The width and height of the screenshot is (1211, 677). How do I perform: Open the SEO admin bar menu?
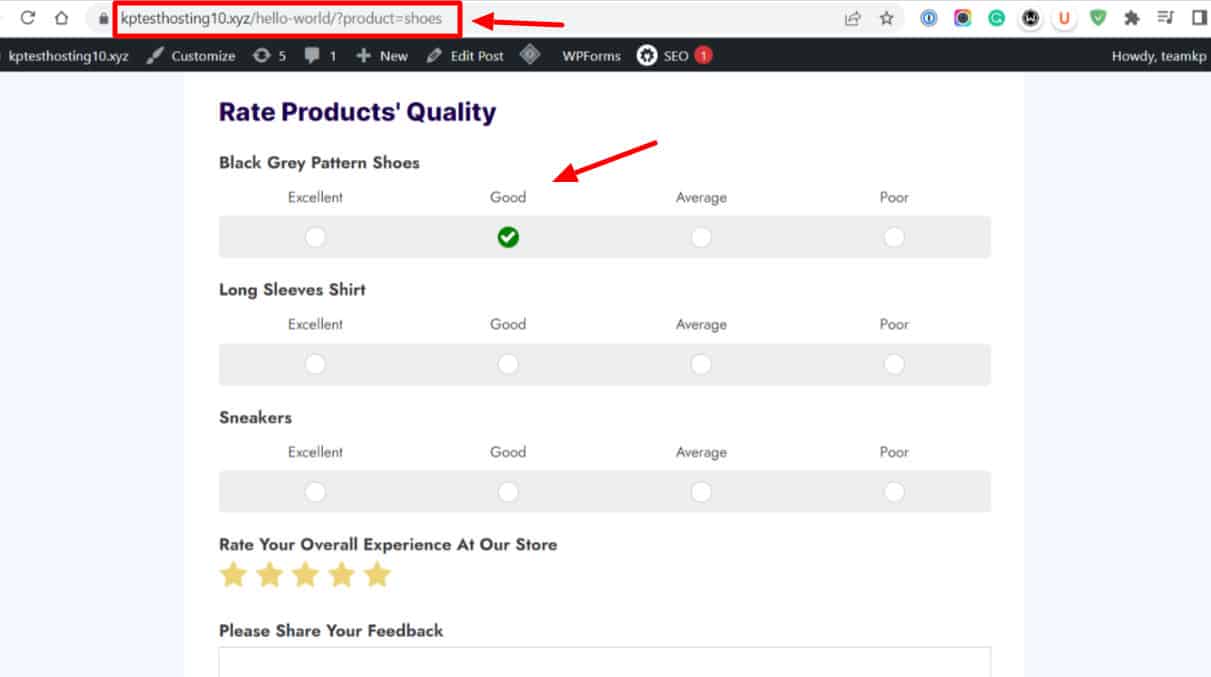(674, 56)
